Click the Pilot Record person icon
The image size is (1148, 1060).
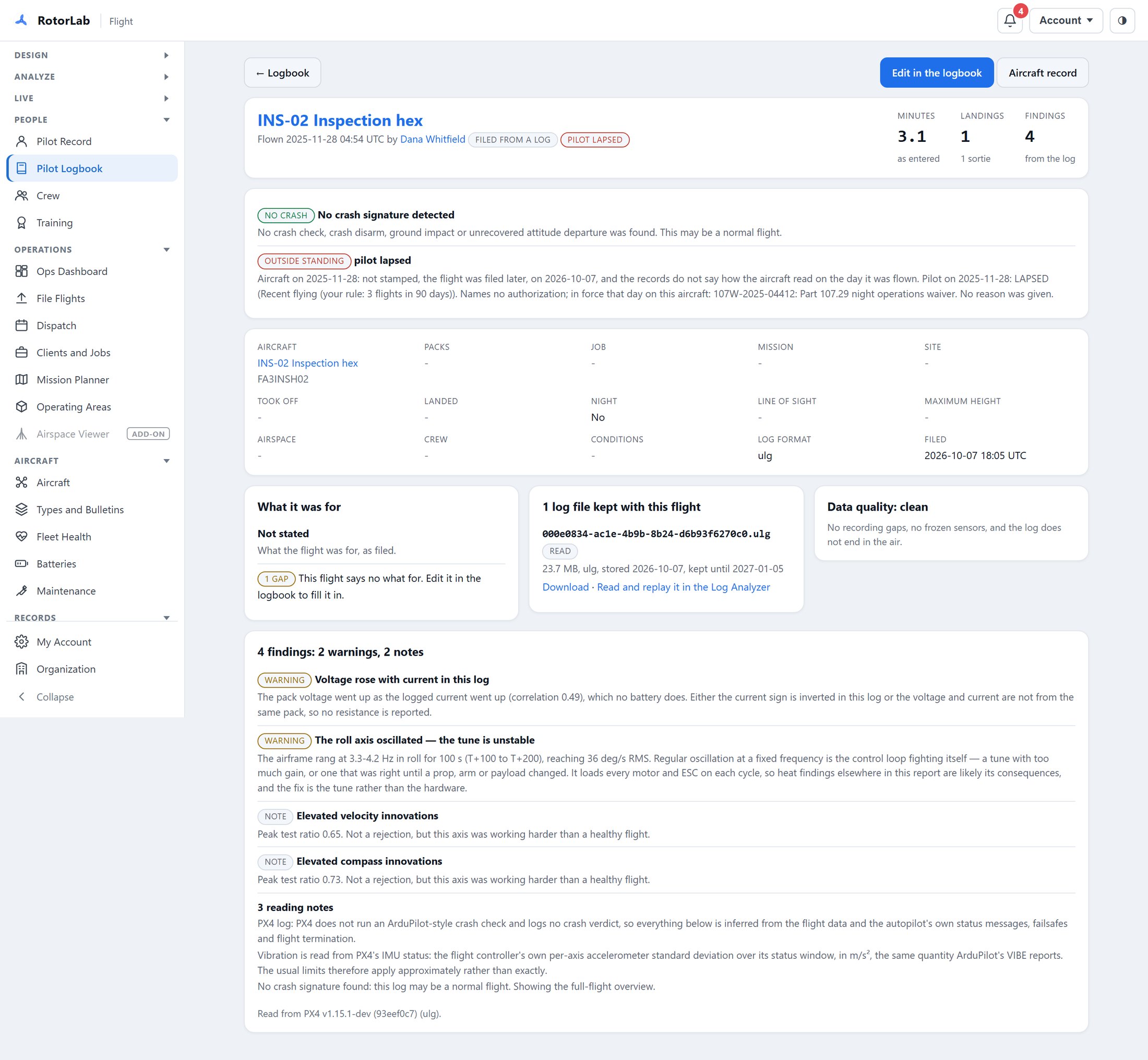pos(22,142)
